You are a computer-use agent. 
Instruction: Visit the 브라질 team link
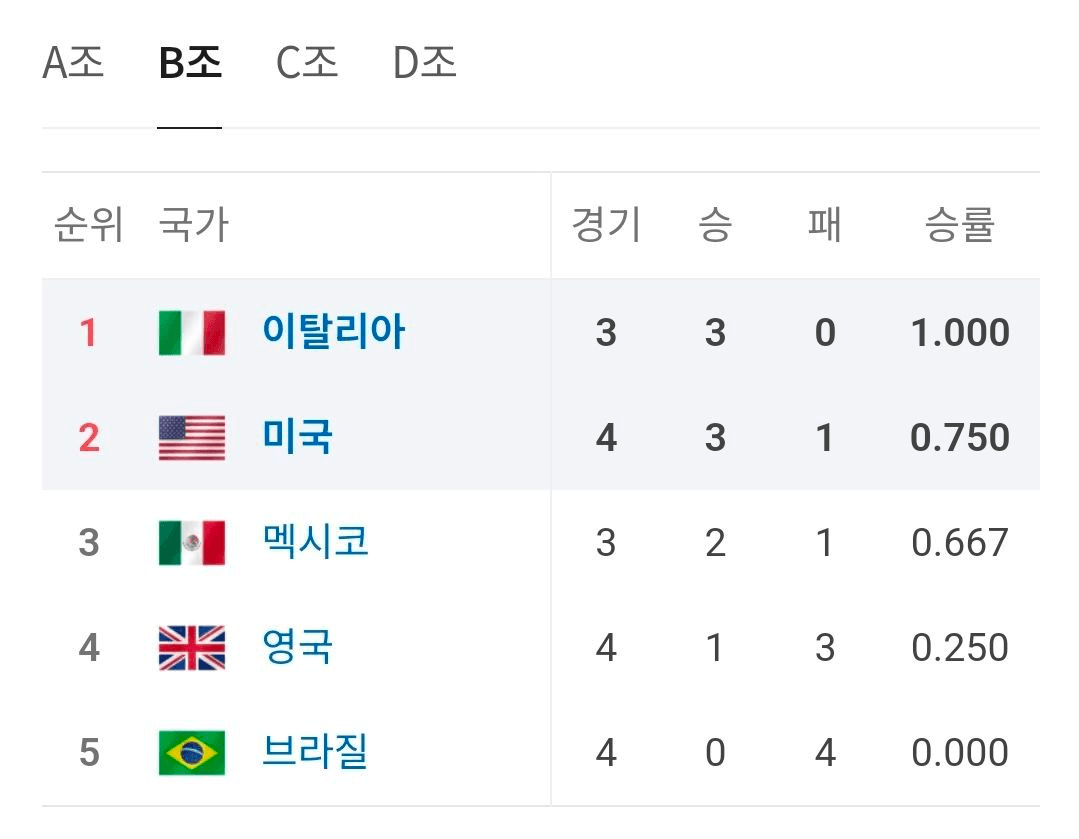315,753
